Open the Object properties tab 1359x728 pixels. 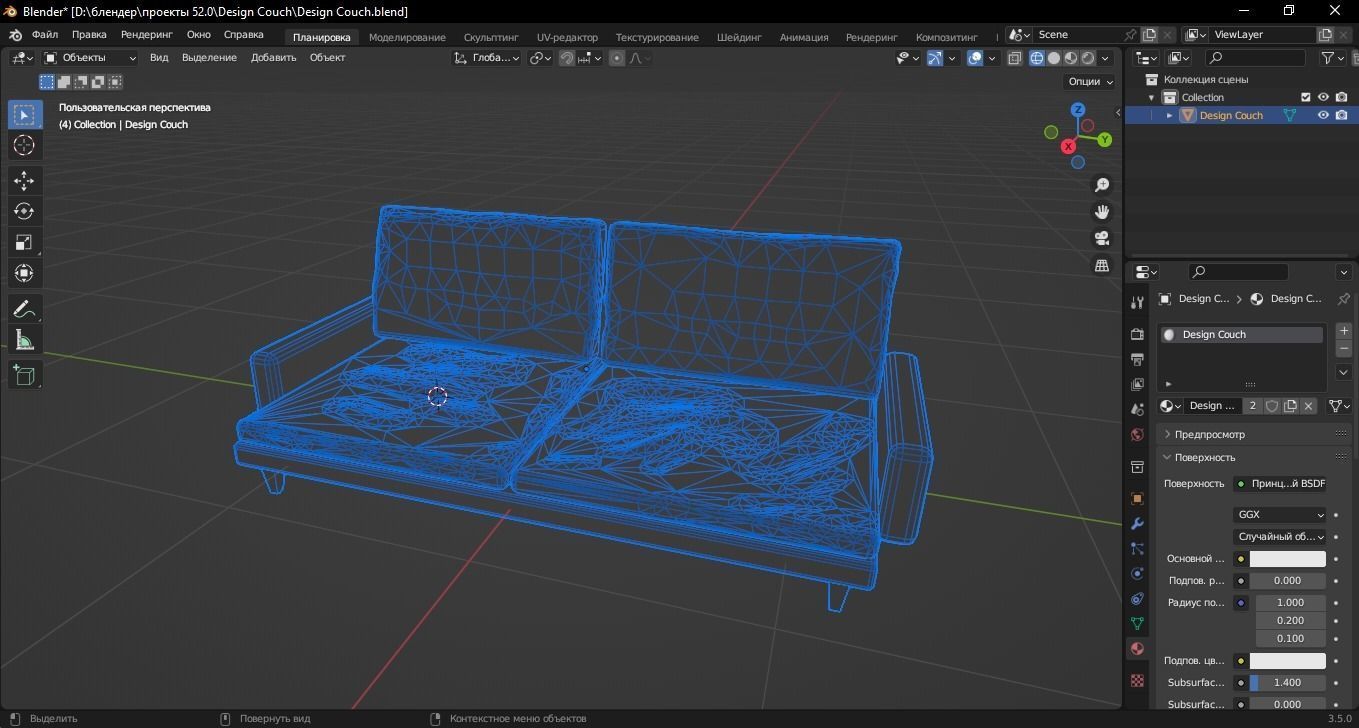click(1137, 498)
